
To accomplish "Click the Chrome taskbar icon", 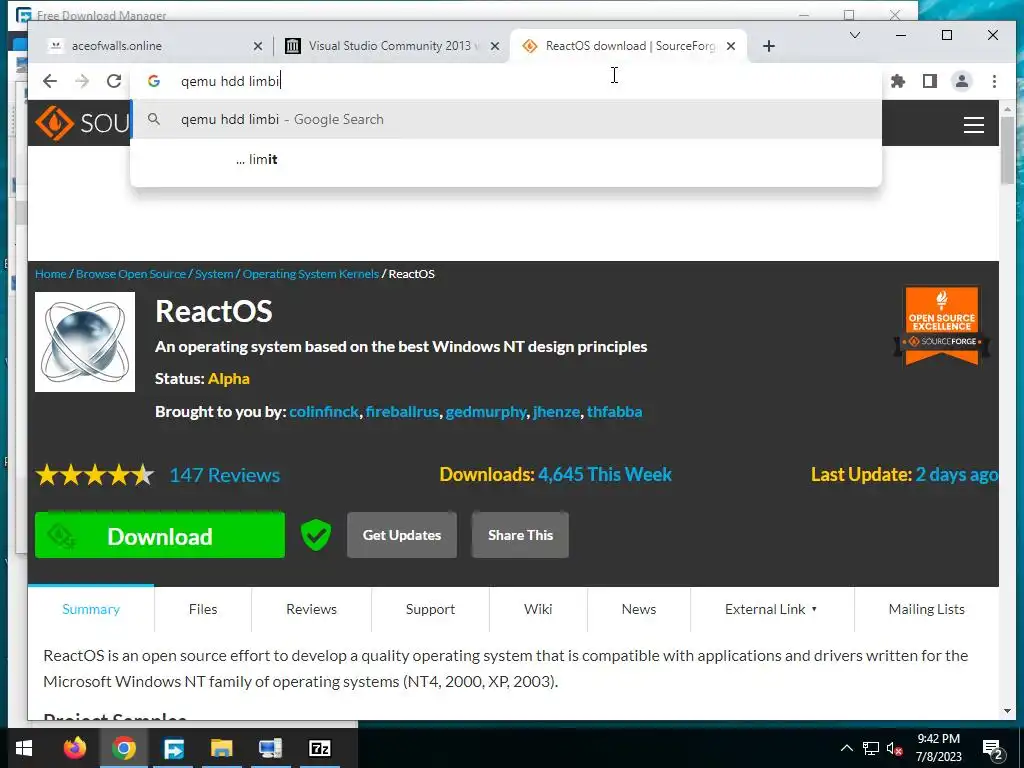I will [x=123, y=748].
